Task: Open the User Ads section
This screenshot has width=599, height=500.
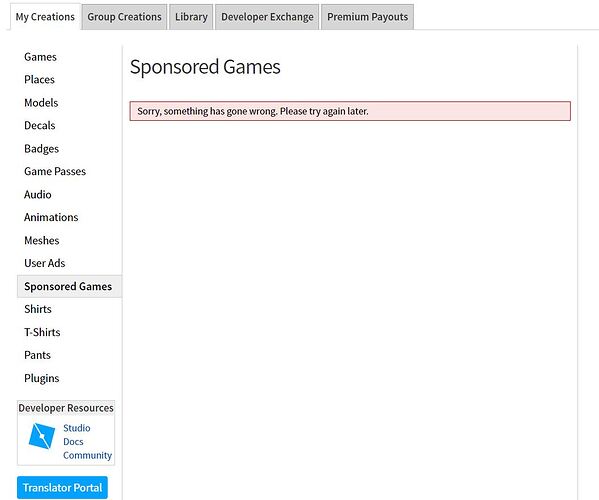Action: [x=45, y=263]
